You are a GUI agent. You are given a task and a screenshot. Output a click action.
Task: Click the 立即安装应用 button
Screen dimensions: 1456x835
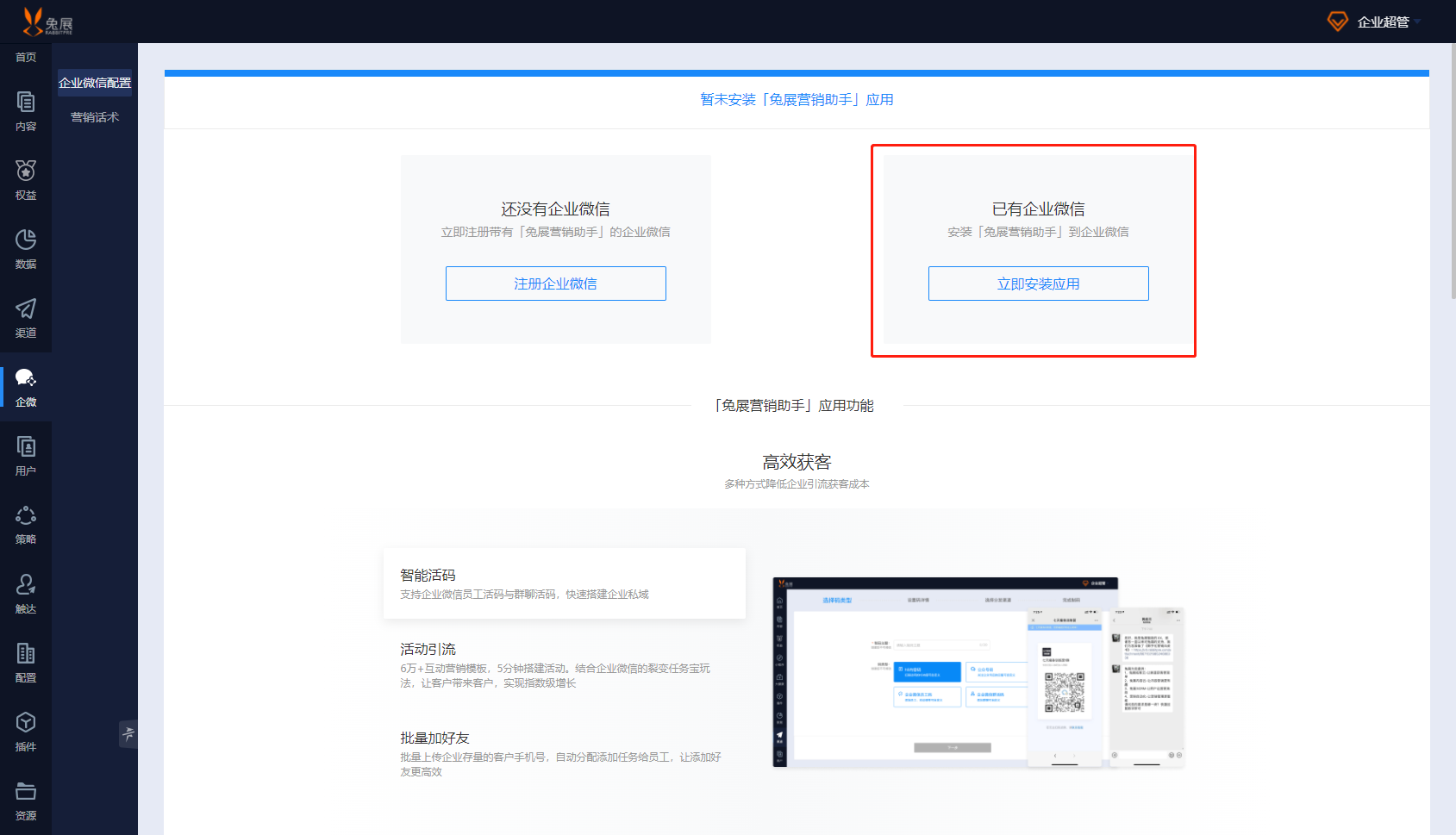1039,284
